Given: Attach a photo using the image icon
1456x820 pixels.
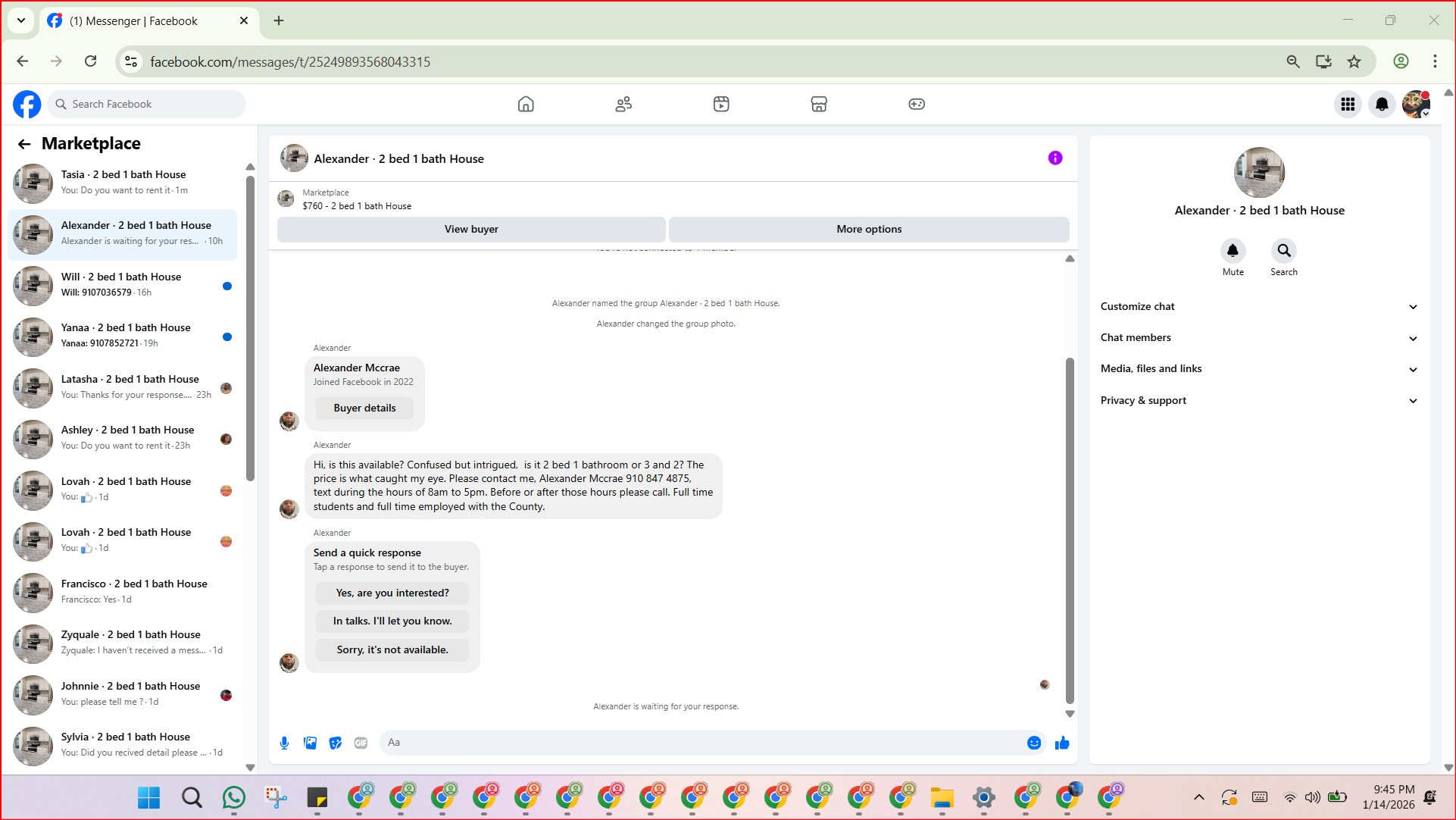Looking at the screenshot, I should (310, 743).
